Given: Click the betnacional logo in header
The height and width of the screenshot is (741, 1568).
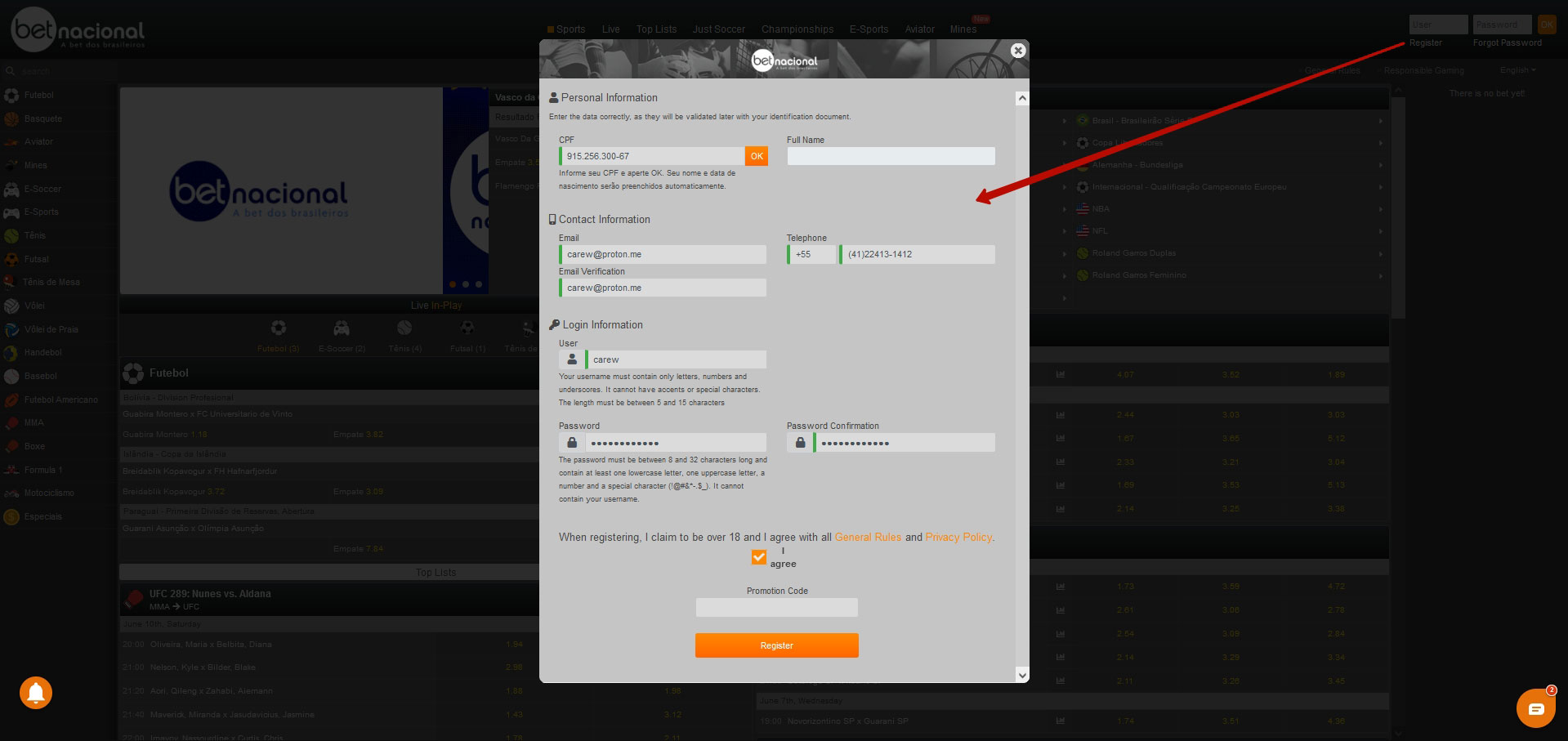Looking at the screenshot, I should (78, 29).
